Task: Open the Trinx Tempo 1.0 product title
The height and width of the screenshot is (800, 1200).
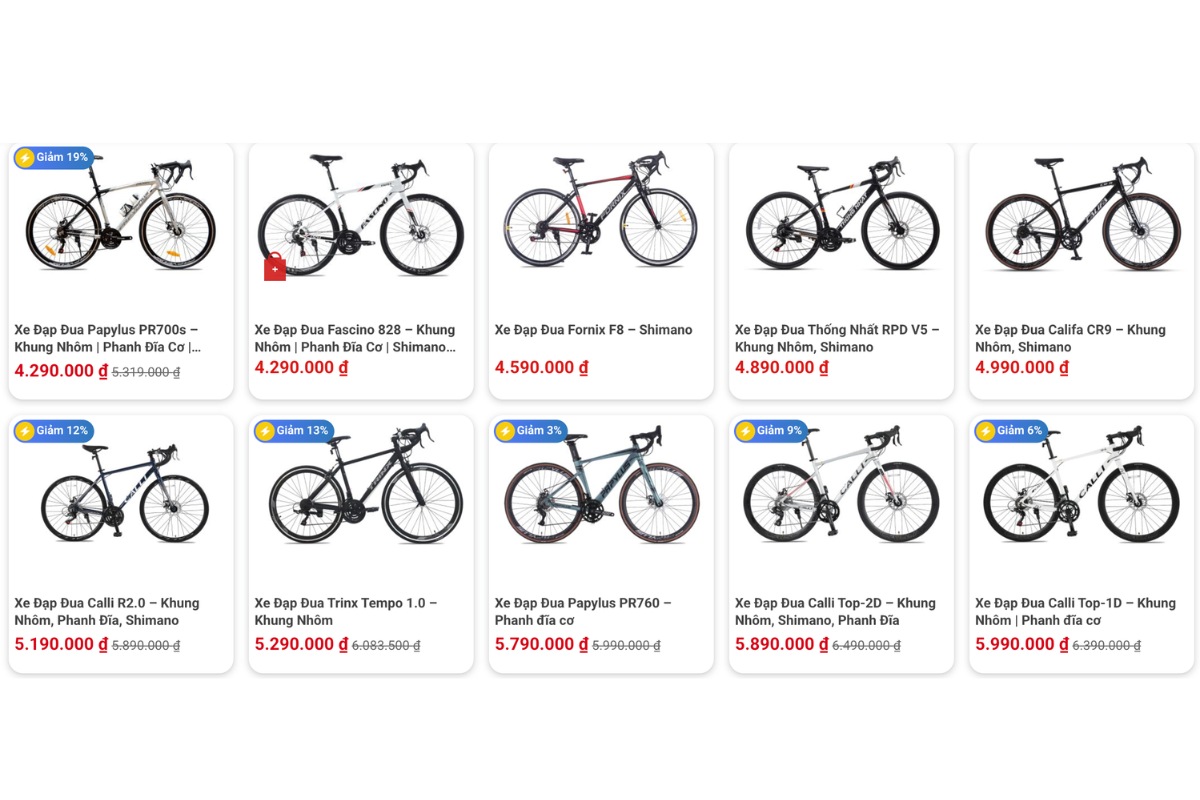Action: [x=345, y=611]
